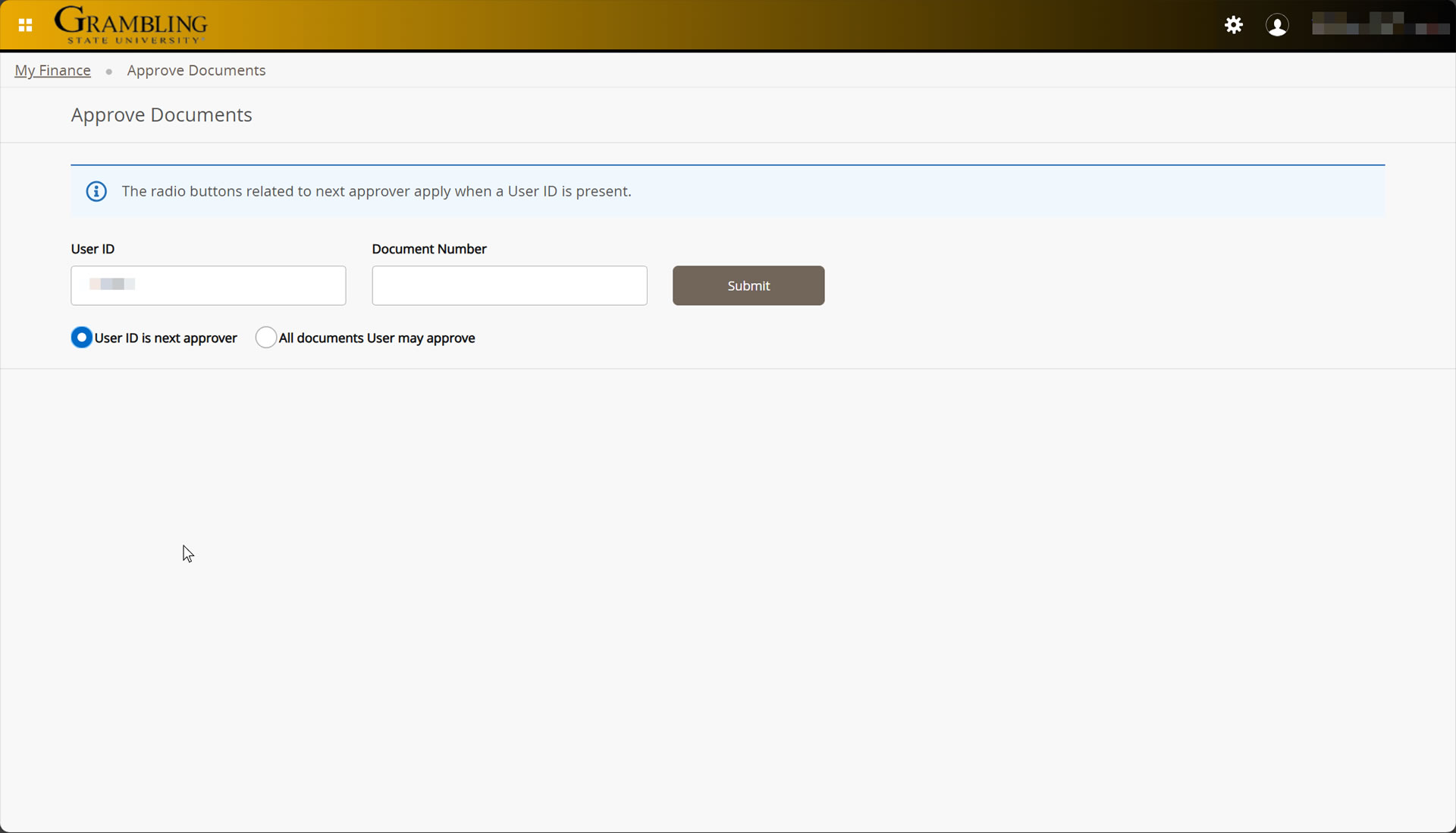Viewport: 1456px width, 833px height.
Task: Click inside the User ID input field
Action: tap(208, 285)
